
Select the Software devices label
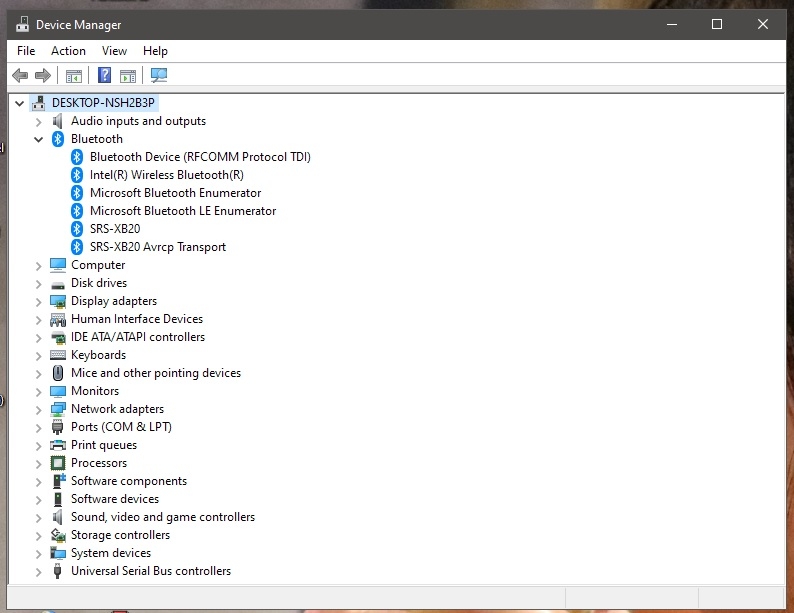coord(115,499)
